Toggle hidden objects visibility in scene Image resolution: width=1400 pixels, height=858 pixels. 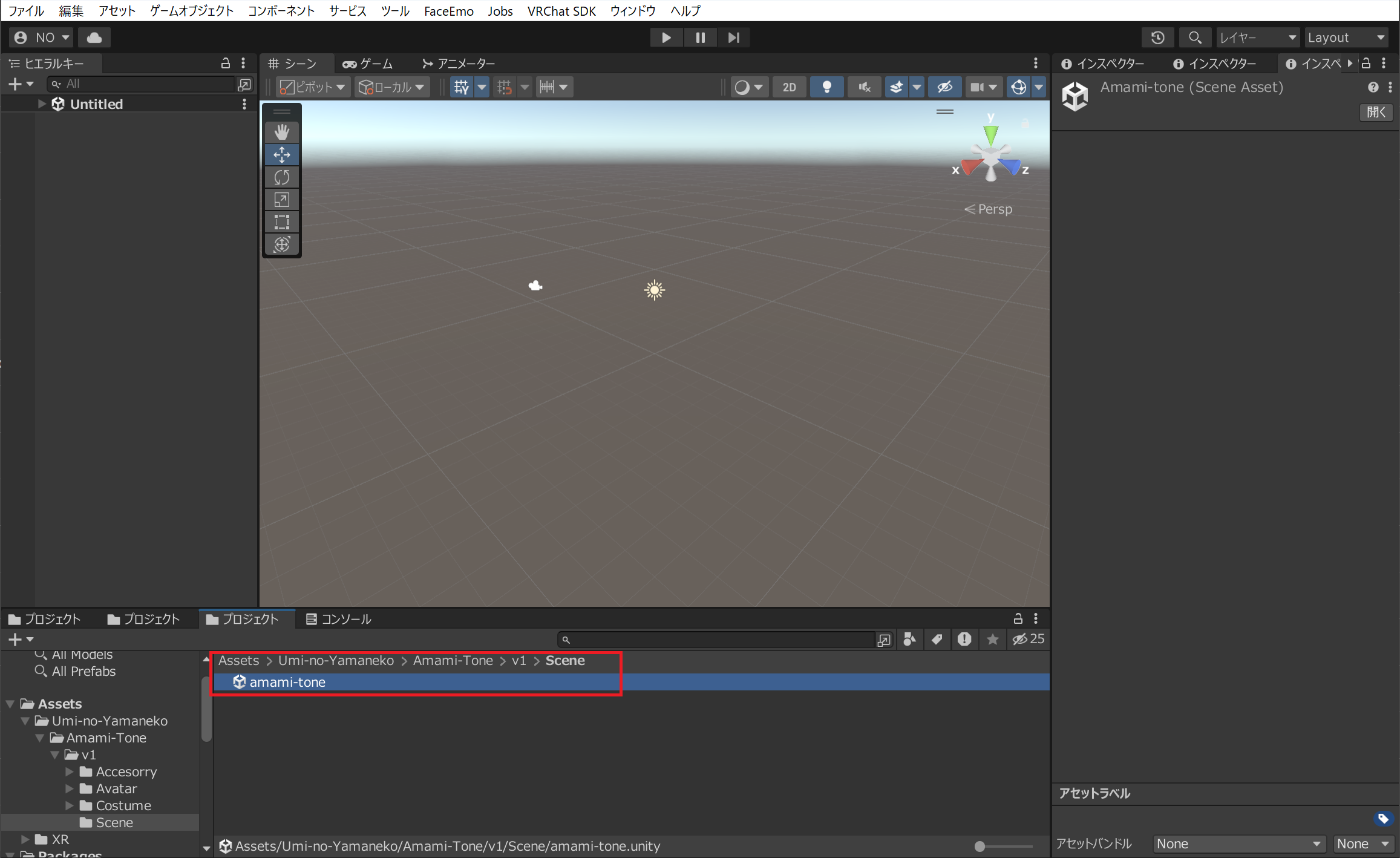(944, 87)
